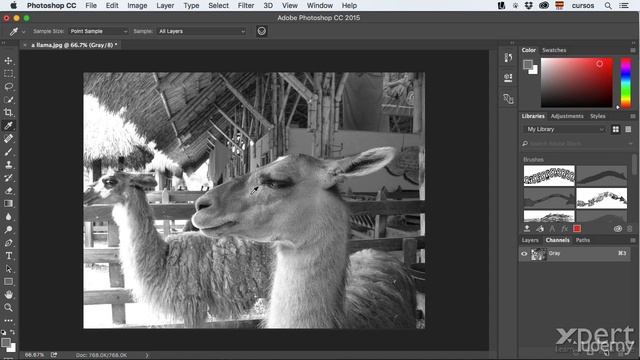Open the tool preset picker arrow
The height and width of the screenshot is (360, 640).
pos(24,31)
